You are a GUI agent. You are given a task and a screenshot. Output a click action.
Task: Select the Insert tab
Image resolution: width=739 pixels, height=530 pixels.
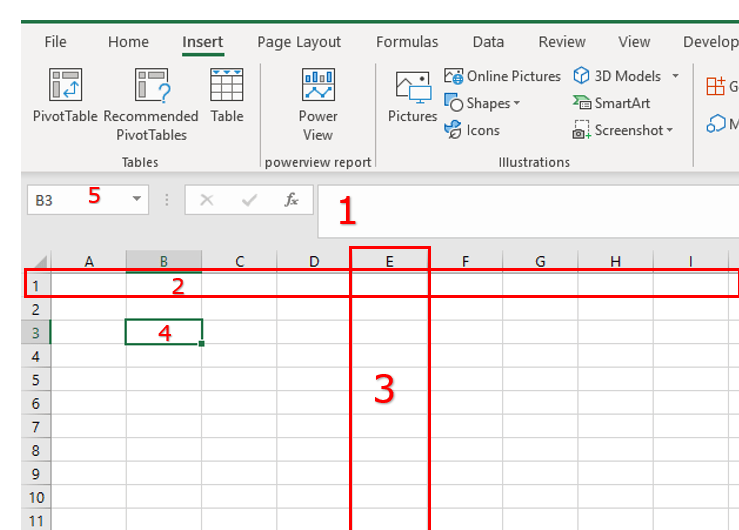(x=203, y=42)
